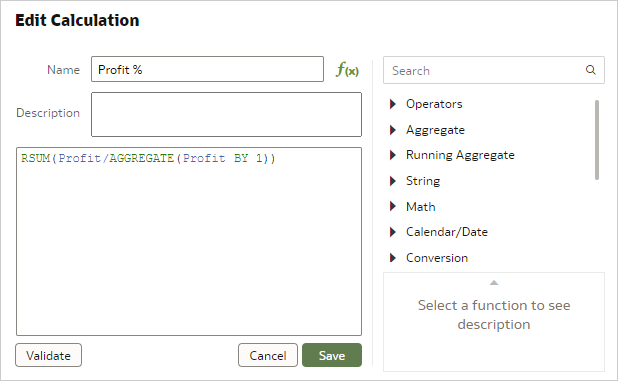Collapse the function description panel arrow

point(494,282)
